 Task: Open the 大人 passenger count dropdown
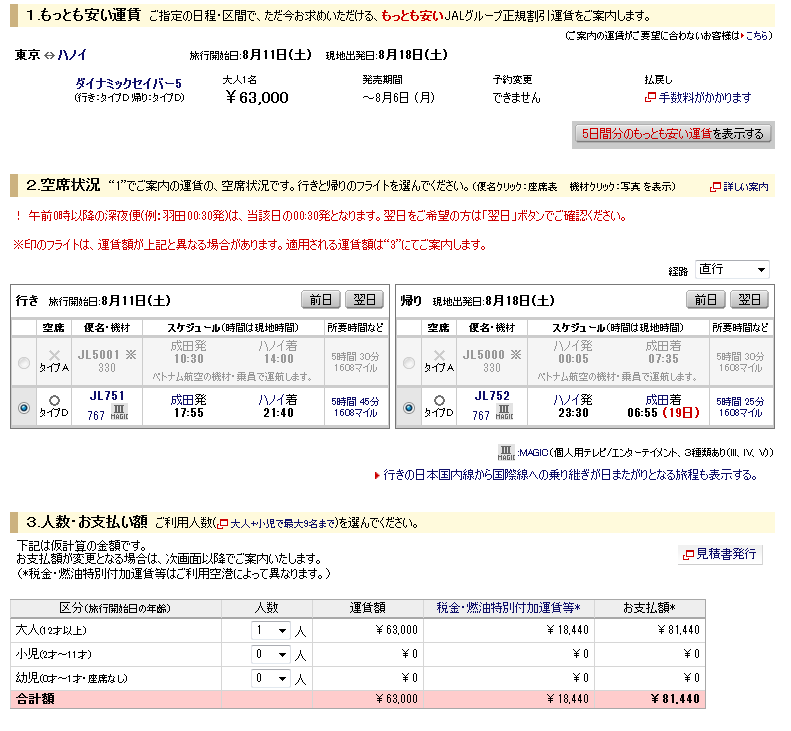[x=271, y=630]
